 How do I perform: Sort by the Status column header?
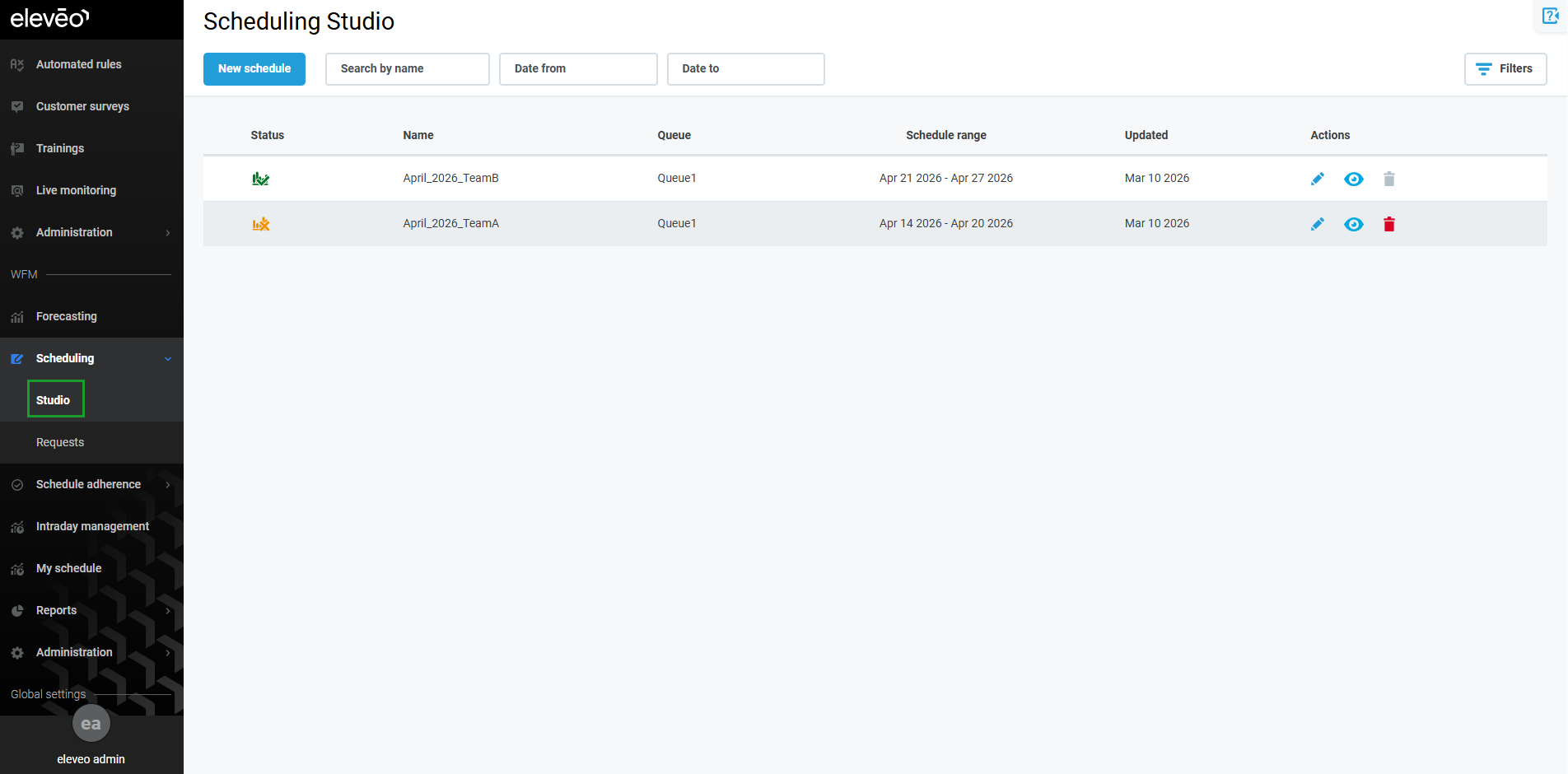click(268, 135)
